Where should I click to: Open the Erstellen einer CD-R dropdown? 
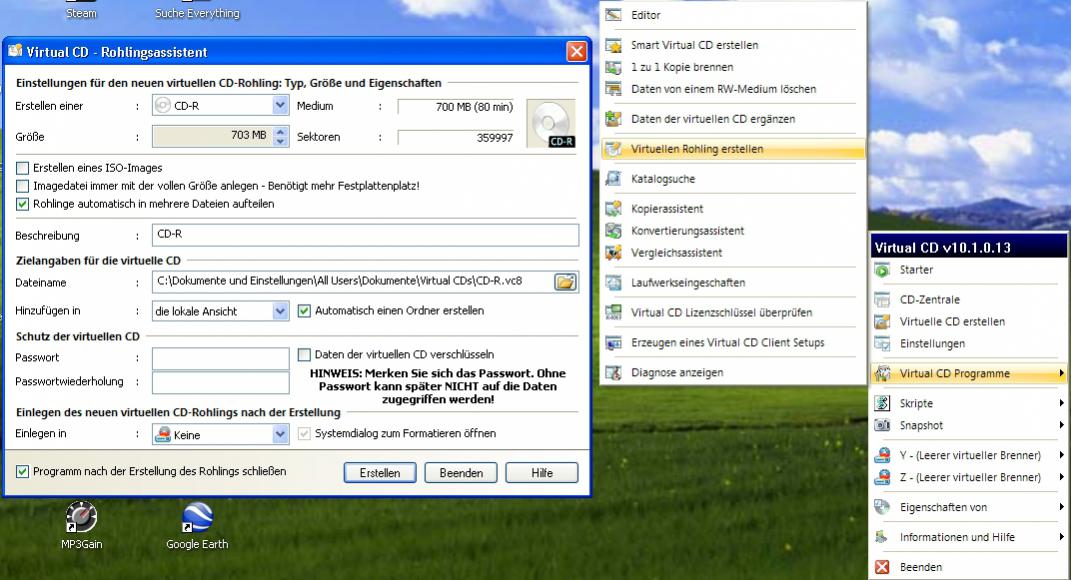click(x=279, y=105)
